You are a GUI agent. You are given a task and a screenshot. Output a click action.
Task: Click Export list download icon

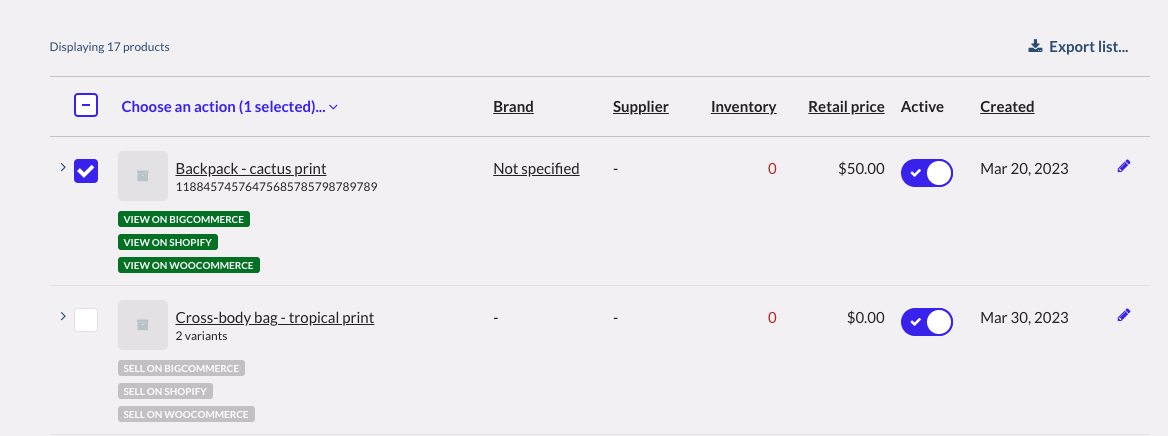(1035, 47)
